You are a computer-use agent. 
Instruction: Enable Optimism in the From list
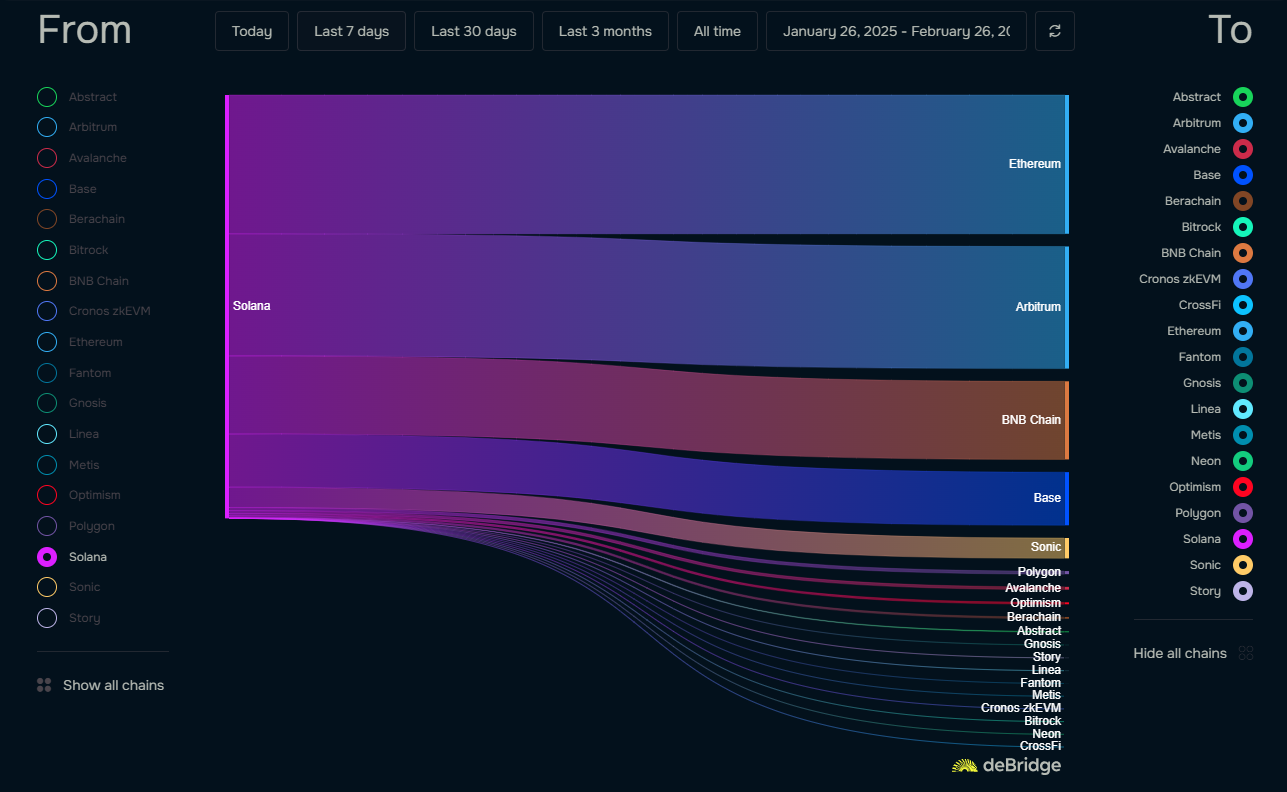click(x=47, y=495)
